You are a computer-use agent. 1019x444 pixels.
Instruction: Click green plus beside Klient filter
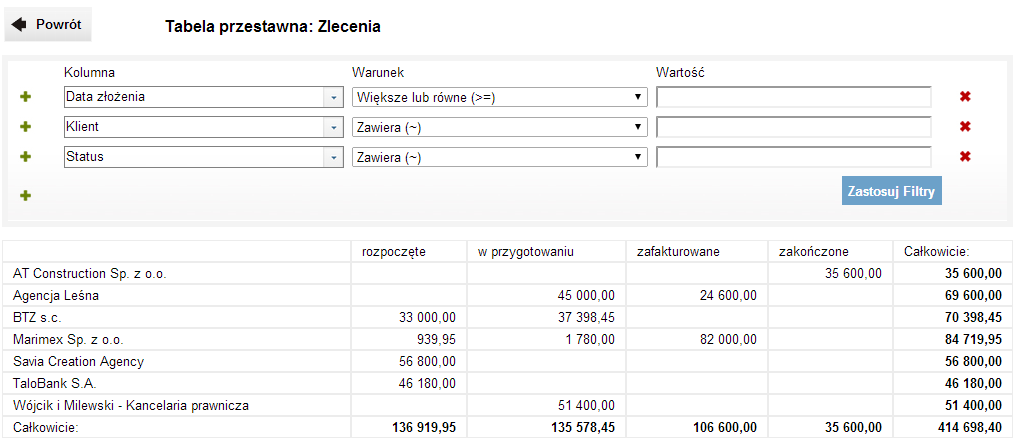click(x=26, y=127)
